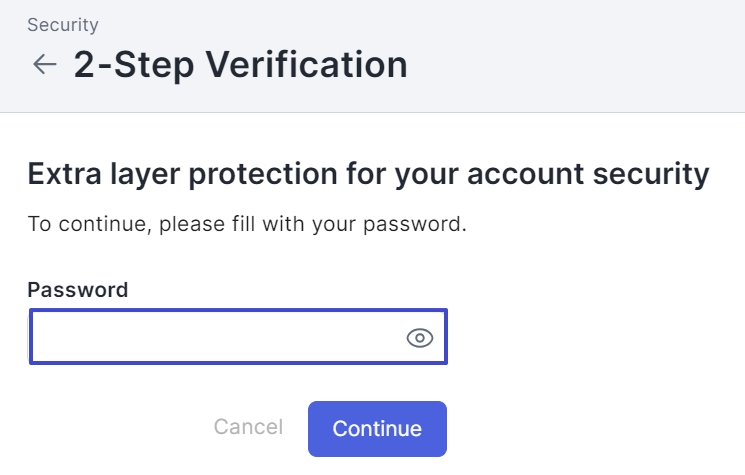
Task: Click the grey Cancel text beside Continue
Action: click(248, 427)
